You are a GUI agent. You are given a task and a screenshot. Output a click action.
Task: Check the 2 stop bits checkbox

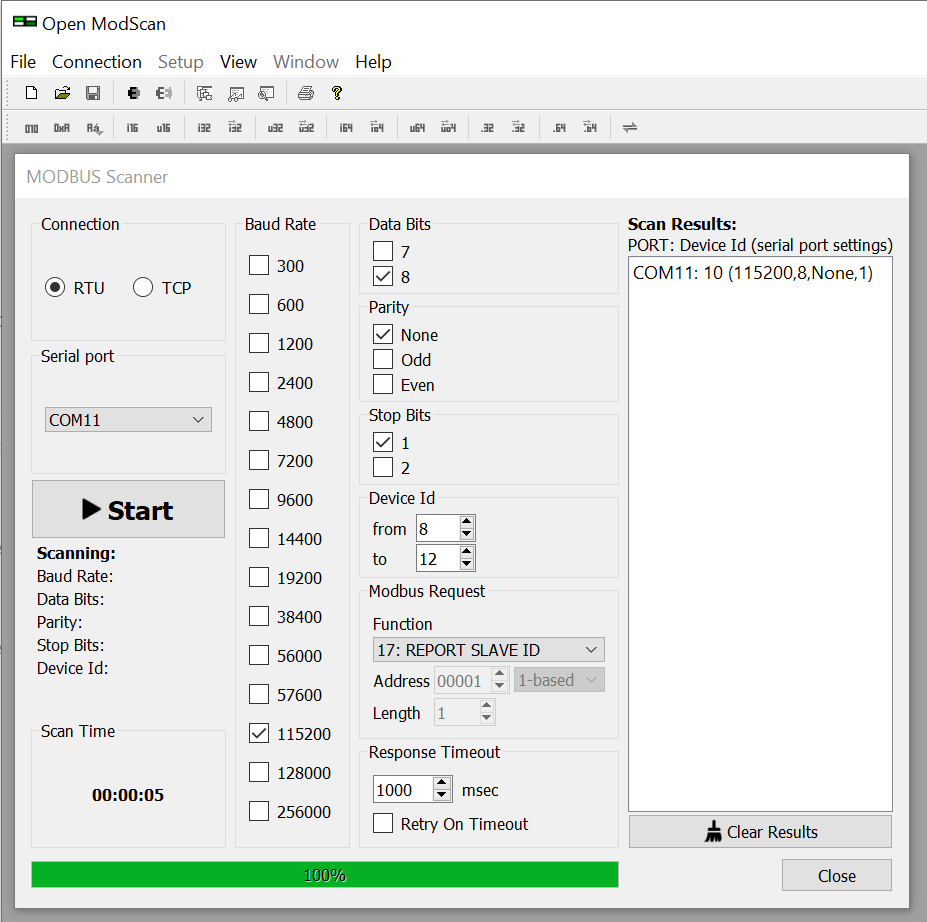[383, 468]
